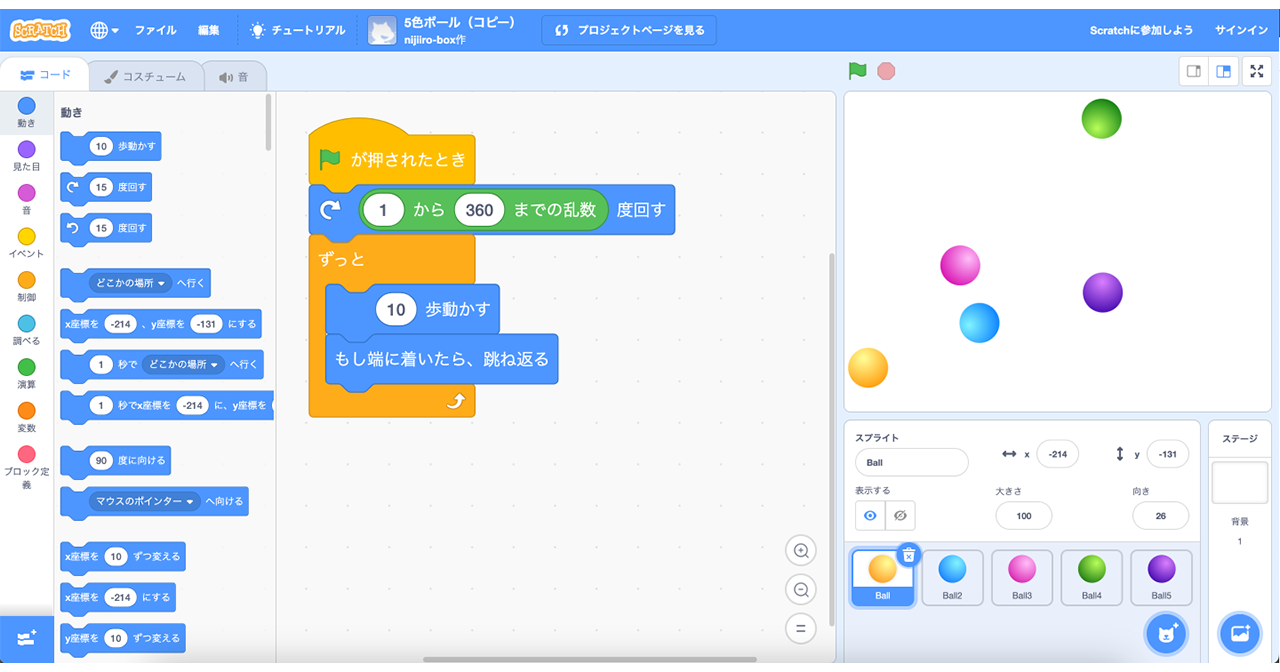This screenshot has height=672, width=1280.
Task: Click the green flag to start project
Action: 857,71
